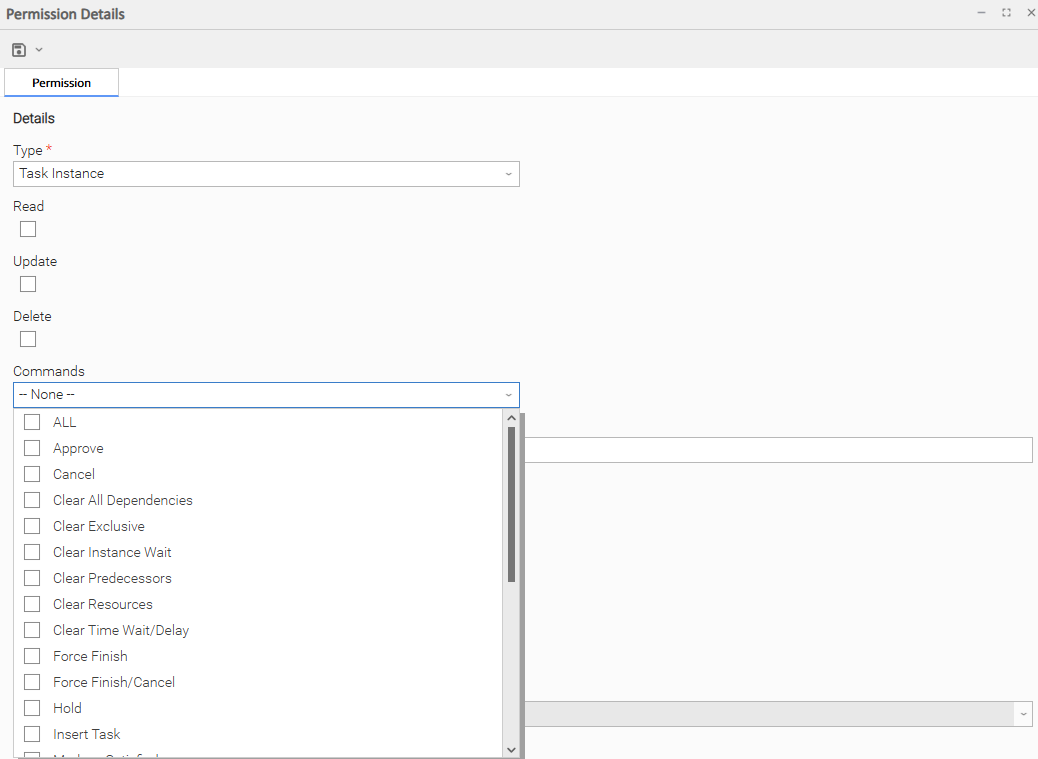Check the Approve command
The image size is (1038, 759).
(32, 448)
